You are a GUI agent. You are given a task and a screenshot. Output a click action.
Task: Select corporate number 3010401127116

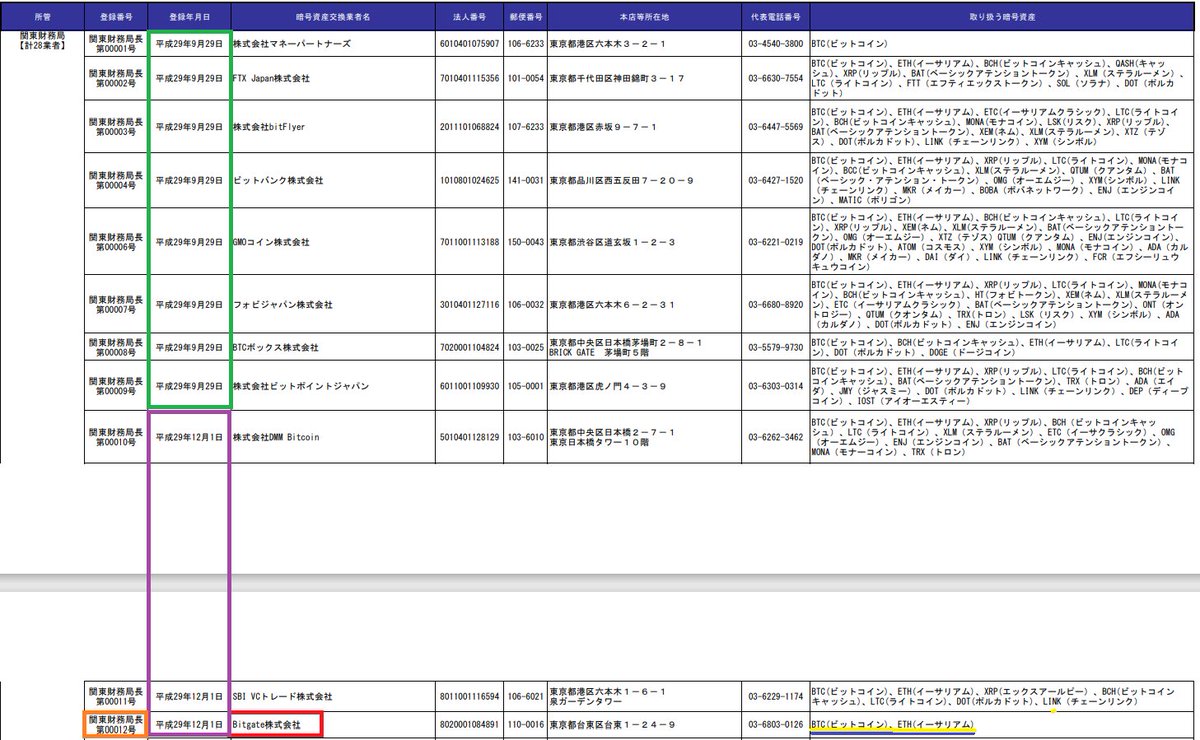point(468,304)
